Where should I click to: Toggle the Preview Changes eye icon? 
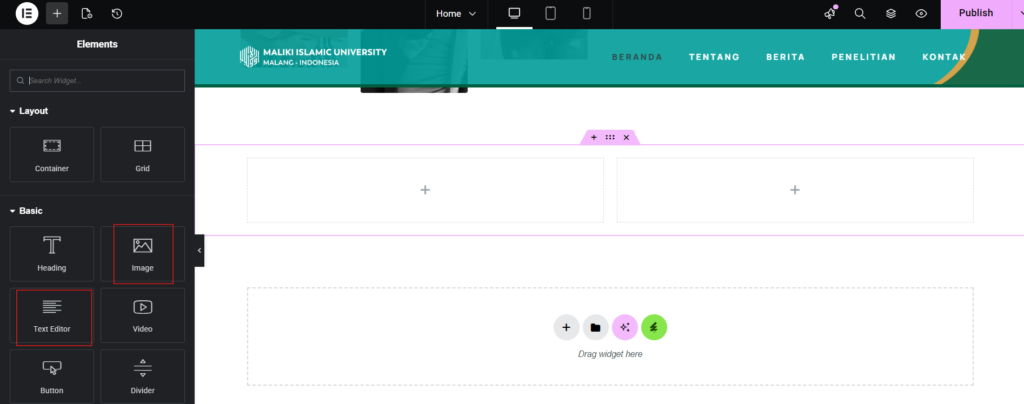tap(921, 14)
